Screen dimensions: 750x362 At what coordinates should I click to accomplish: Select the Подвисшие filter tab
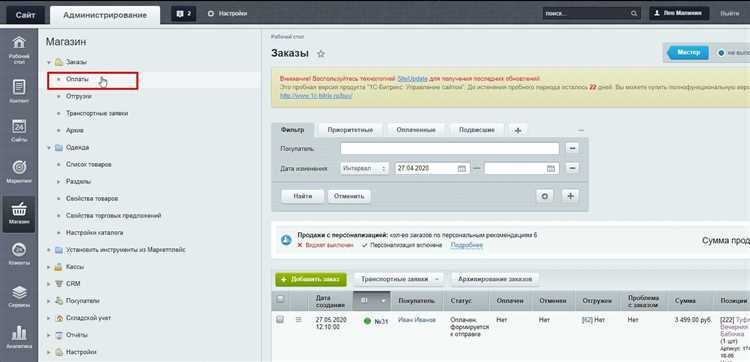pyautogui.click(x=477, y=130)
